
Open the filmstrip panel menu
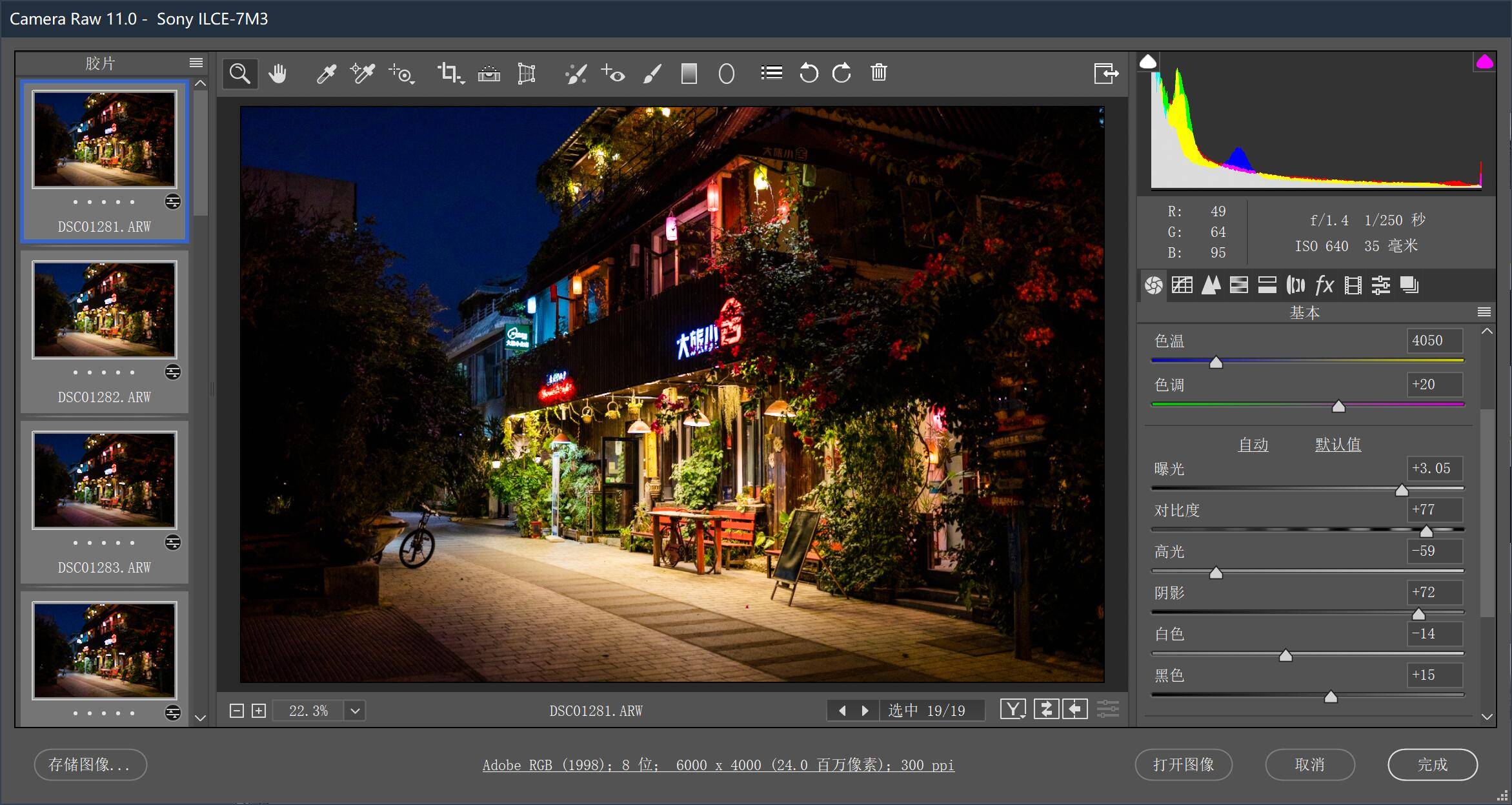click(x=196, y=63)
